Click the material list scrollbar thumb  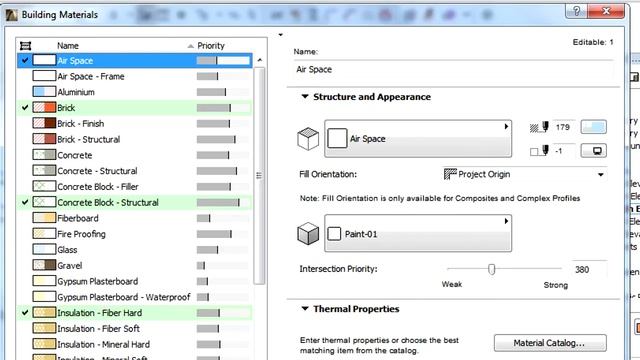(259, 176)
